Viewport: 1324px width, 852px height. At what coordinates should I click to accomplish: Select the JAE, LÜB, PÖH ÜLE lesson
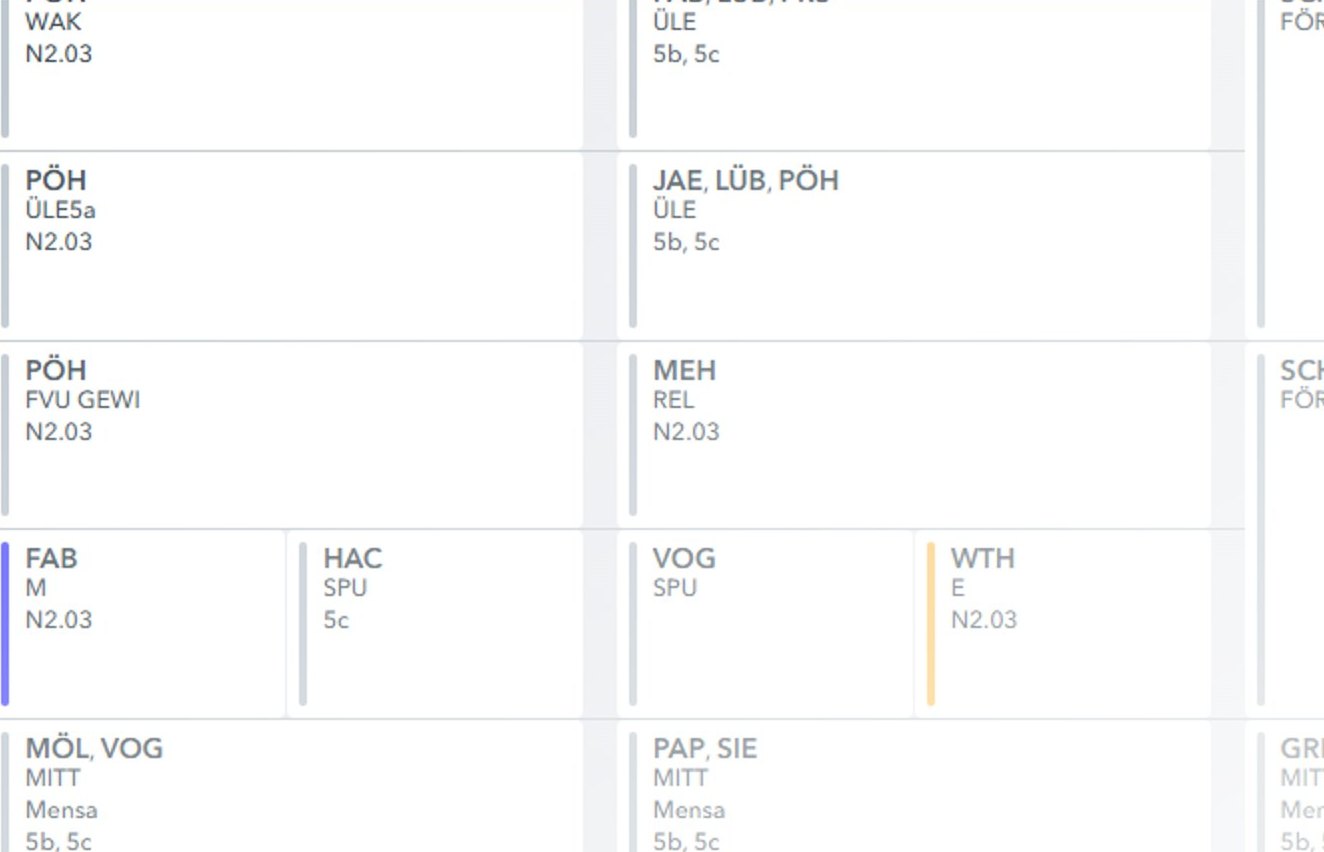(x=915, y=246)
